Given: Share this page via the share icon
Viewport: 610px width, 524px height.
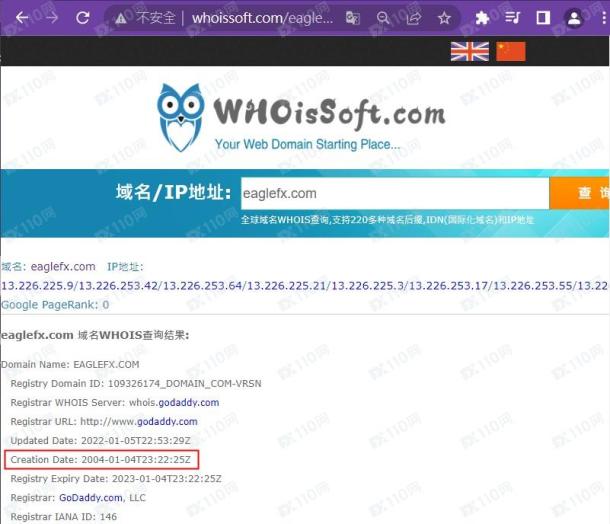Looking at the screenshot, I should [414, 18].
